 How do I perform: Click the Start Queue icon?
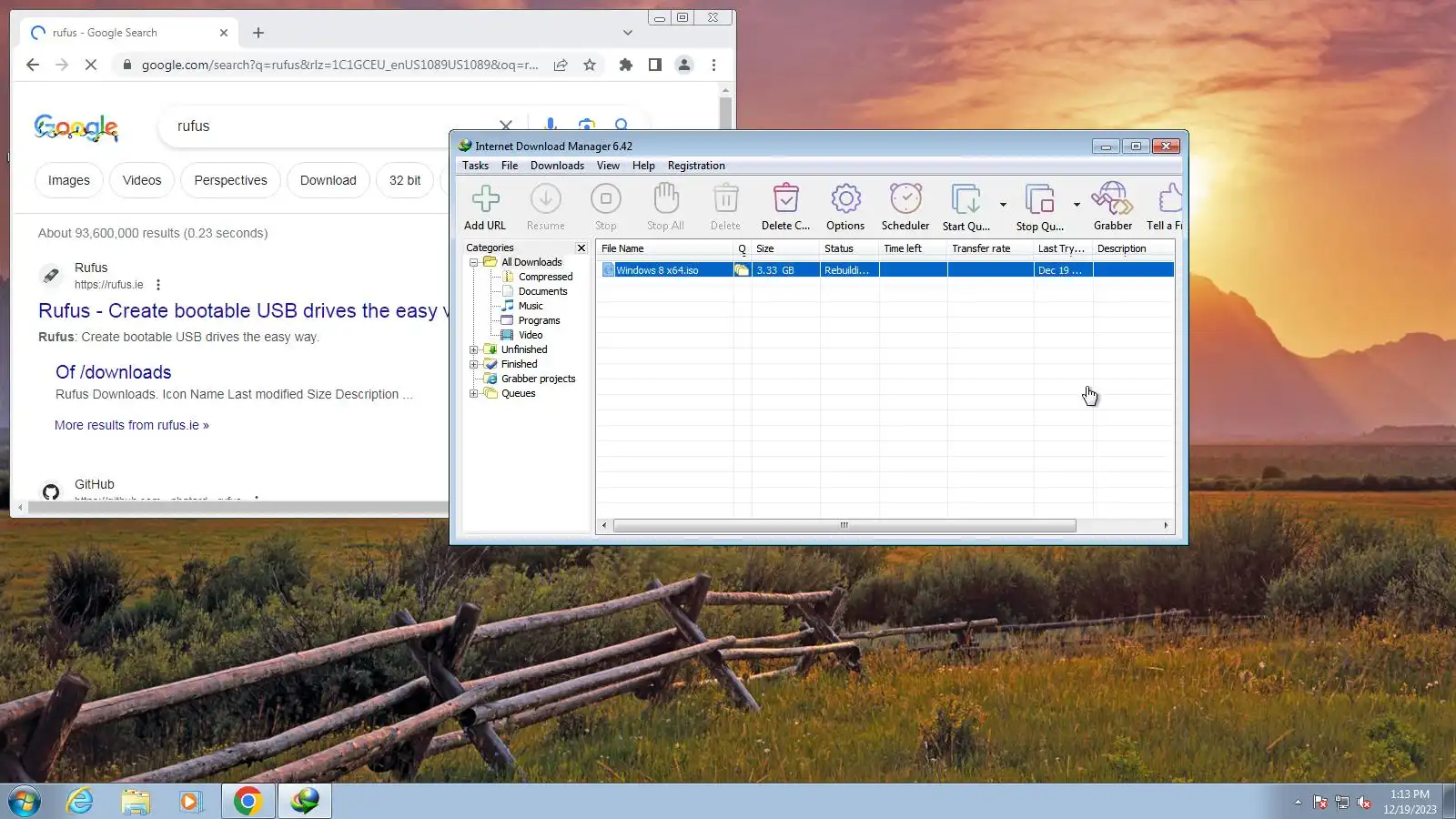pos(966,199)
